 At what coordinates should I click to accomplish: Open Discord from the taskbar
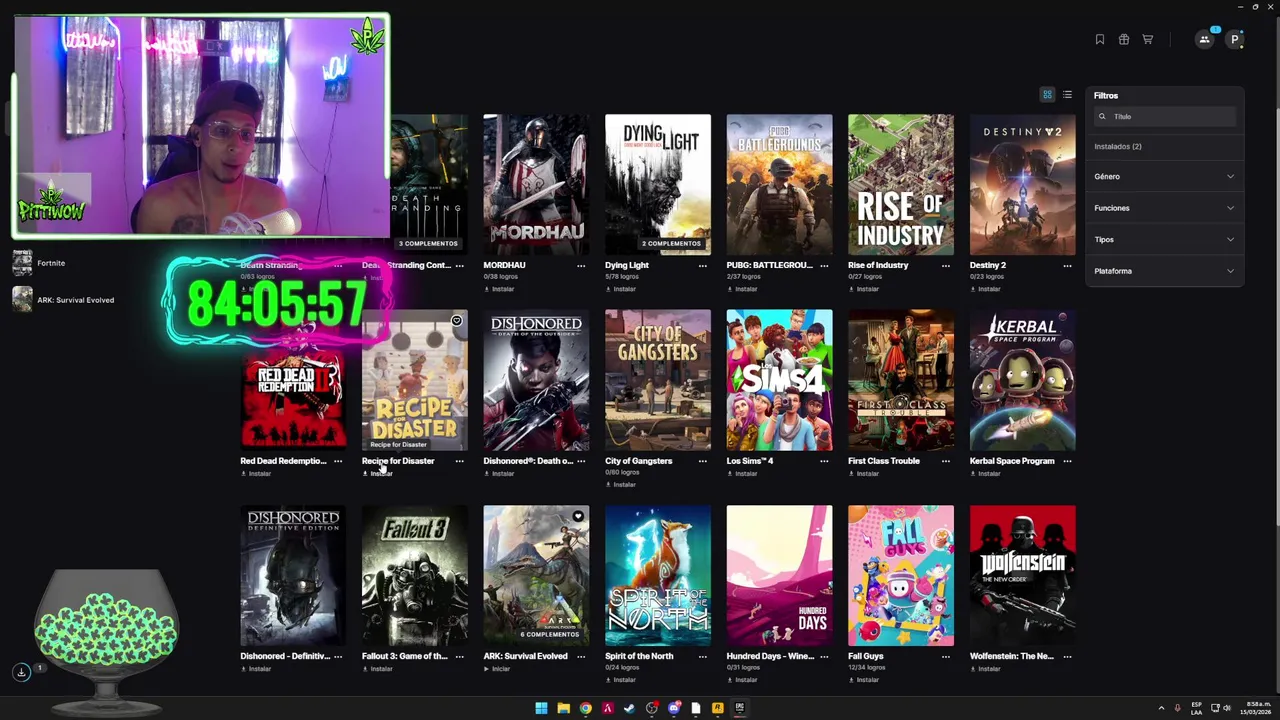pyautogui.click(x=673, y=708)
